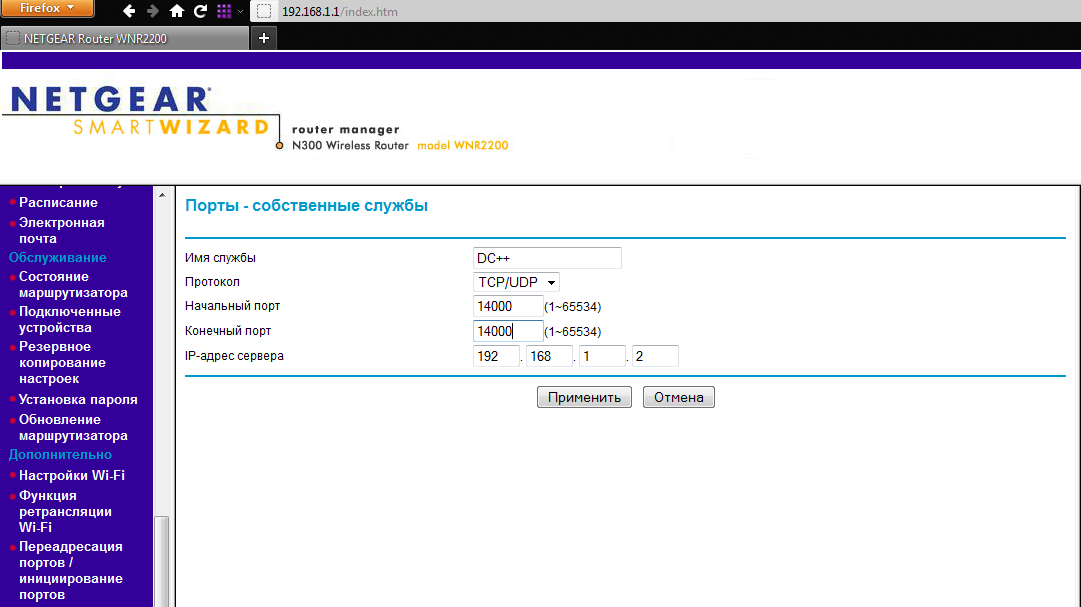This screenshot has width=1081, height=607.
Task: Click the Начальный порт field
Action: click(x=507, y=306)
